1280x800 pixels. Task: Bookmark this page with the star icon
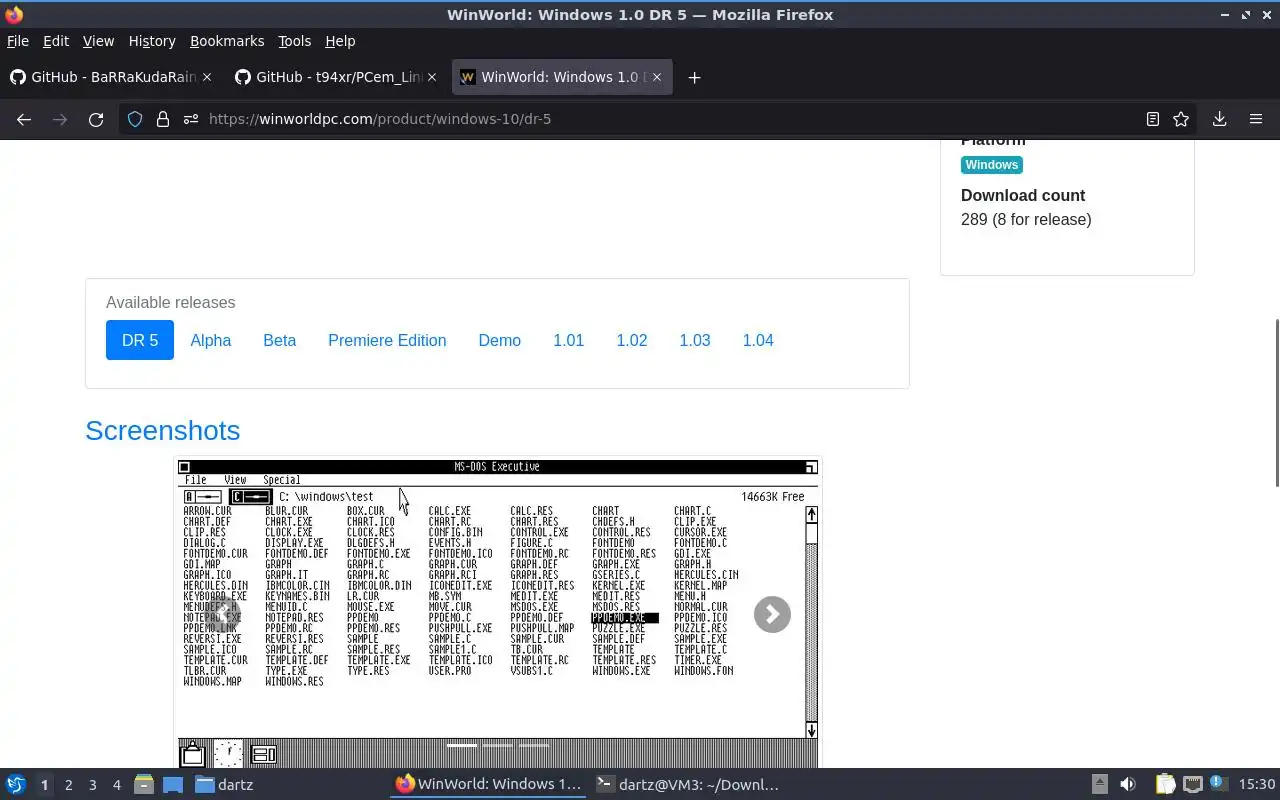1181,119
